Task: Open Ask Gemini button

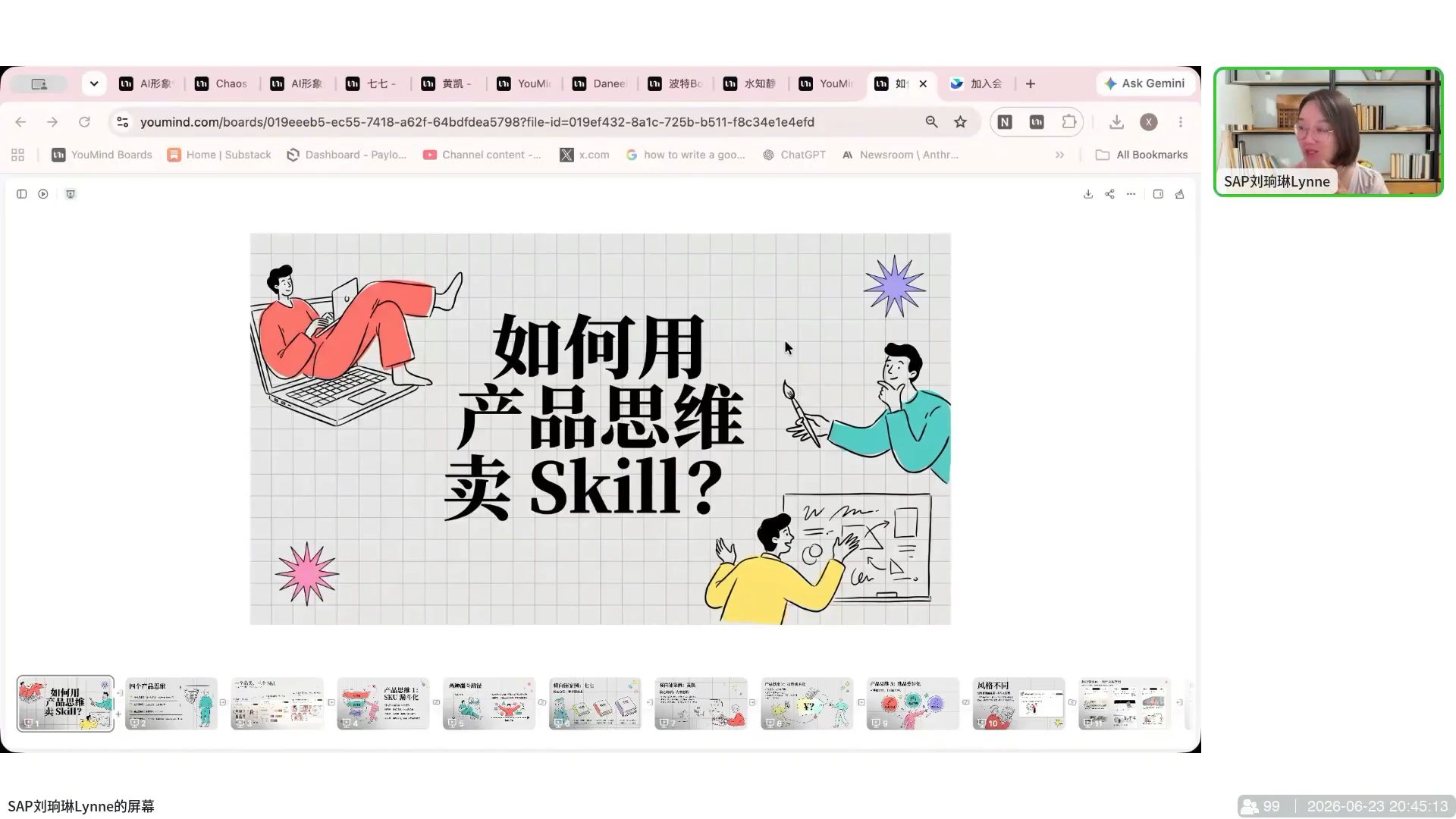Action: [1145, 83]
